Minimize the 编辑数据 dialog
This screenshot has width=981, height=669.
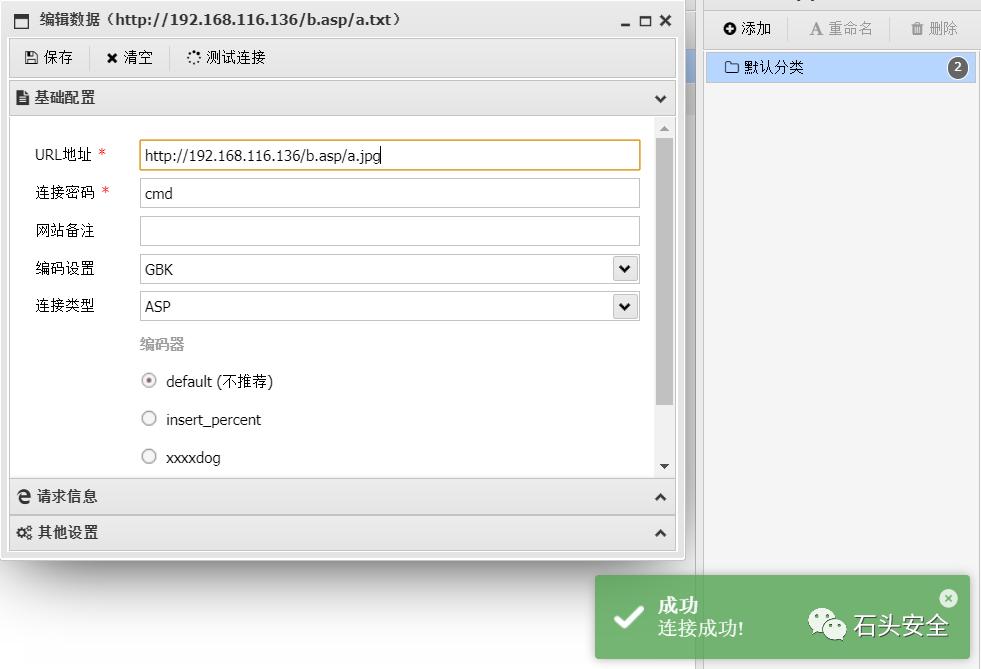(625, 23)
